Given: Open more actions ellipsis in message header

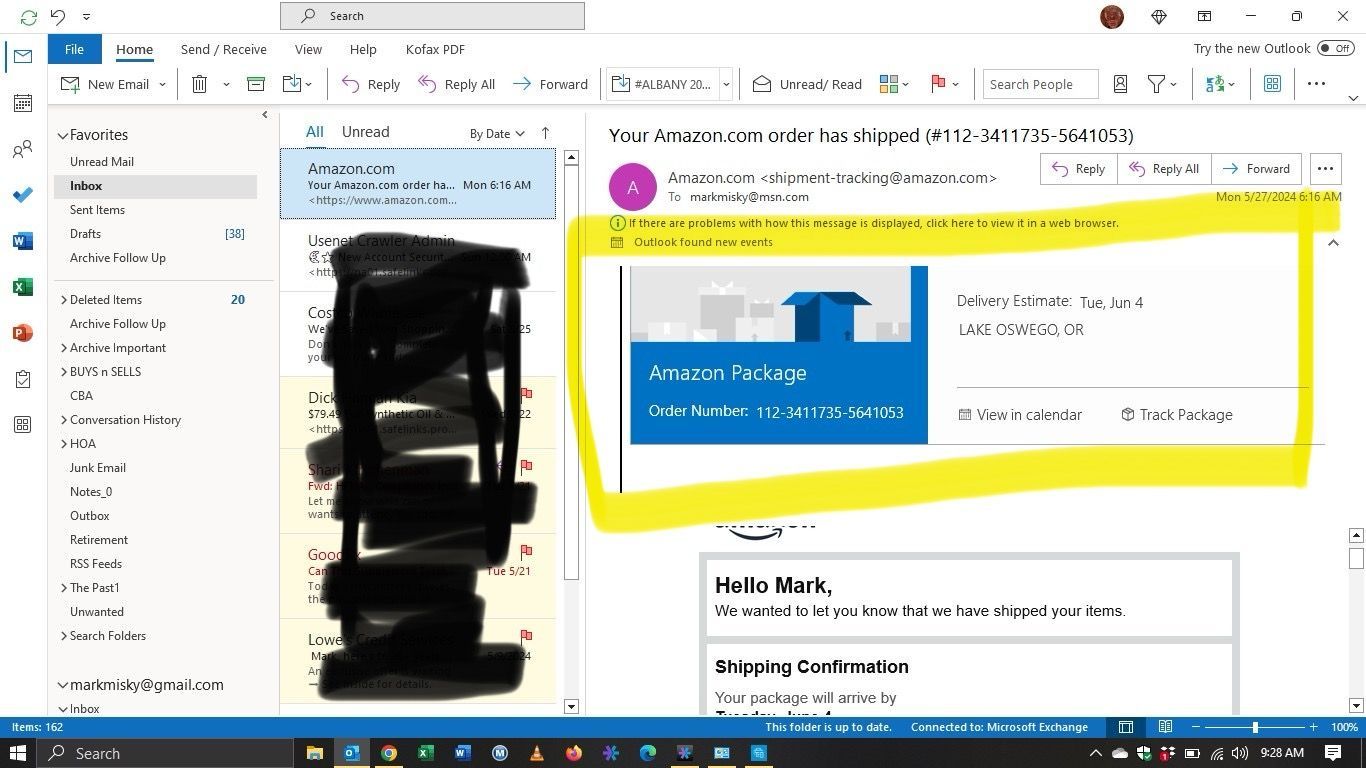Looking at the screenshot, I should 1325,169.
